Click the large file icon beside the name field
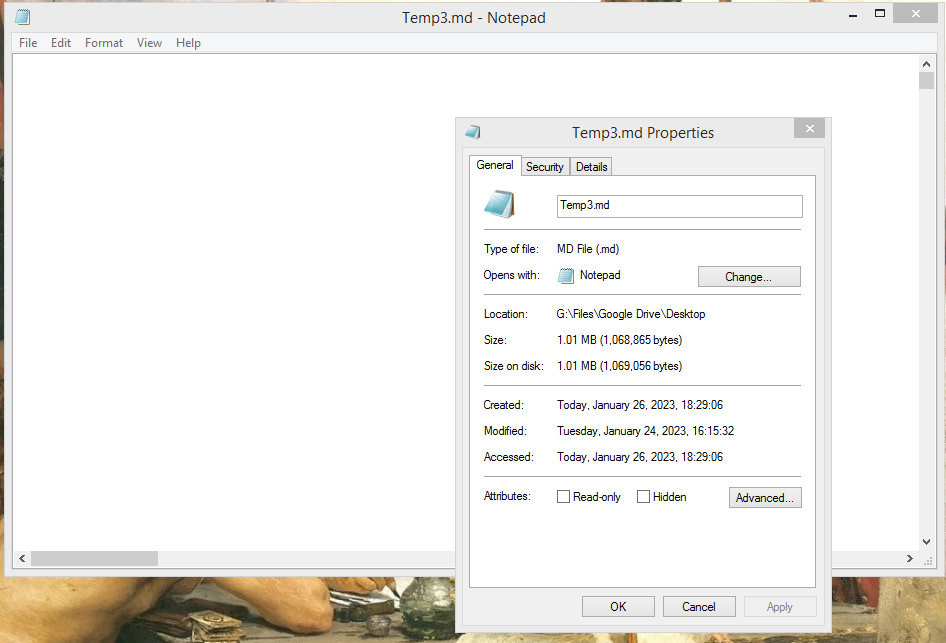 coord(499,204)
